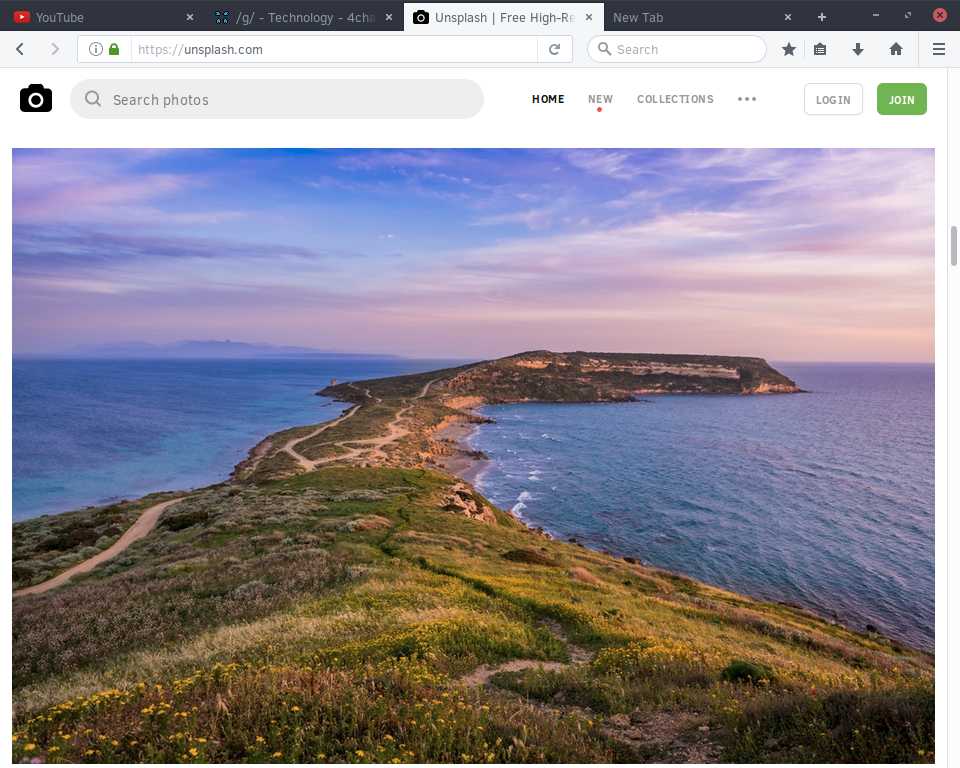Image resolution: width=960 pixels, height=768 pixels.
Task: Restore the browser window size
Action: (x=908, y=15)
